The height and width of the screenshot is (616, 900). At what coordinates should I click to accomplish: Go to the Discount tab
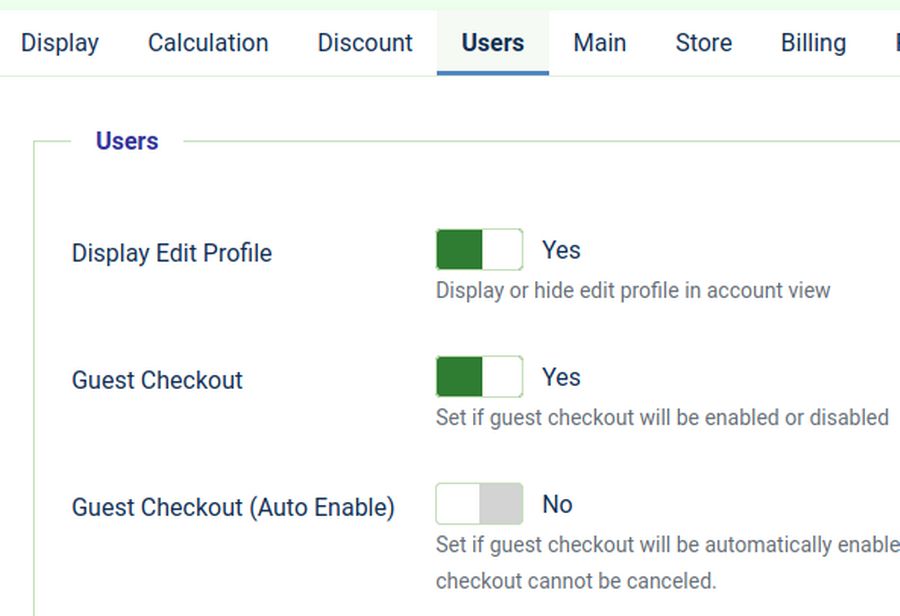[x=365, y=43]
